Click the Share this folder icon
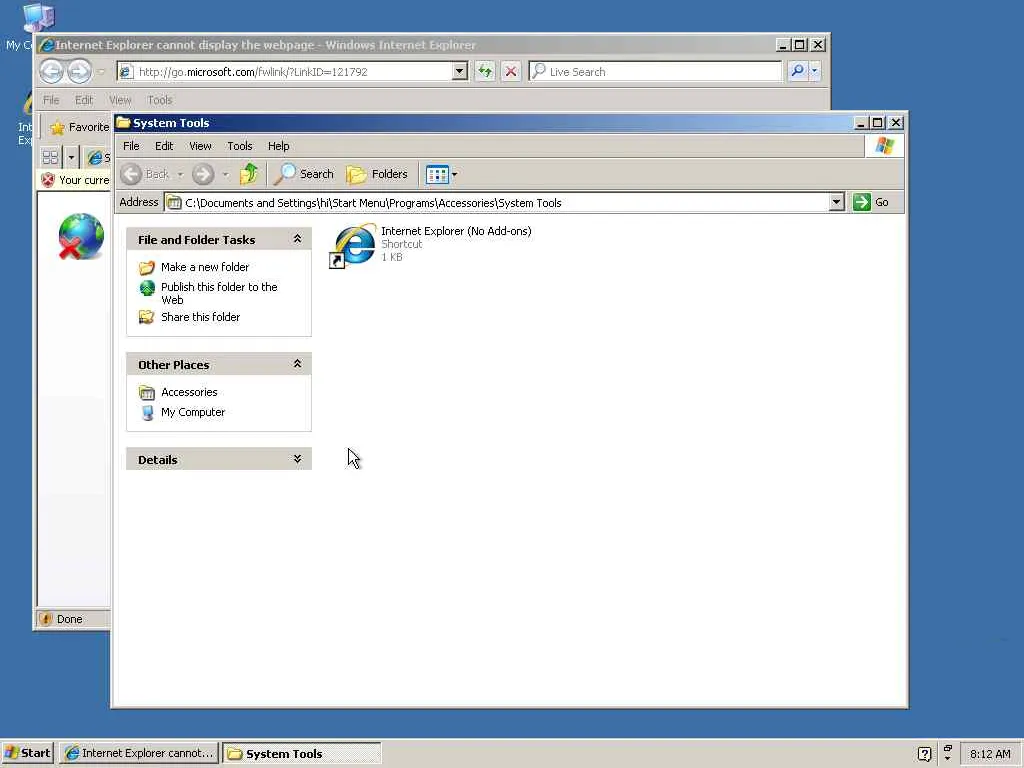 coord(147,317)
